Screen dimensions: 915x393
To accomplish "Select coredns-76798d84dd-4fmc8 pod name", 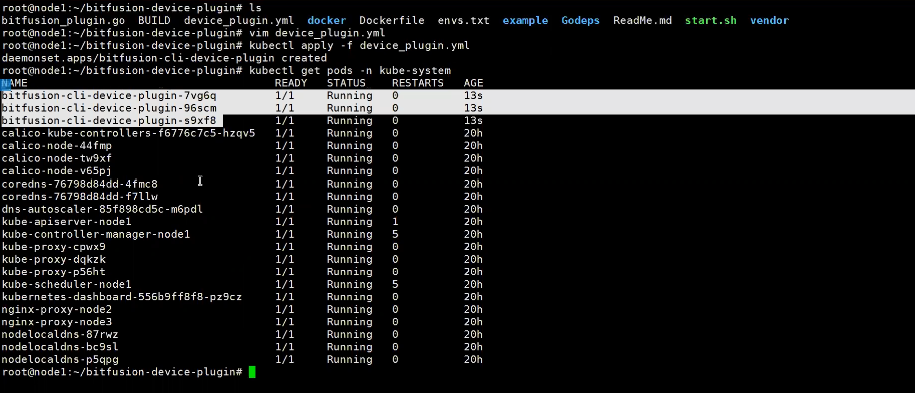I will pos(79,184).
